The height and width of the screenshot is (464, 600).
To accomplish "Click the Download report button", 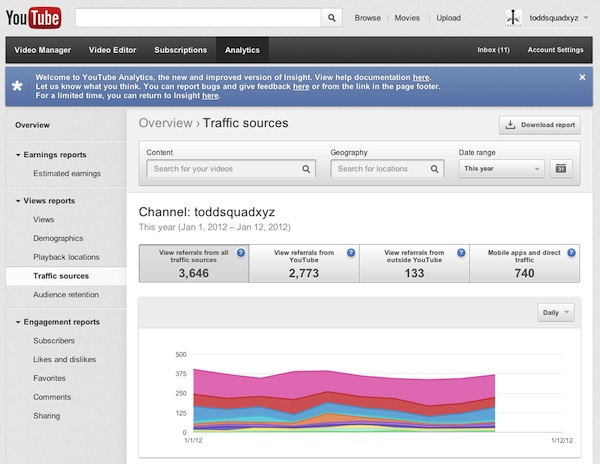I will coord(540,125).
